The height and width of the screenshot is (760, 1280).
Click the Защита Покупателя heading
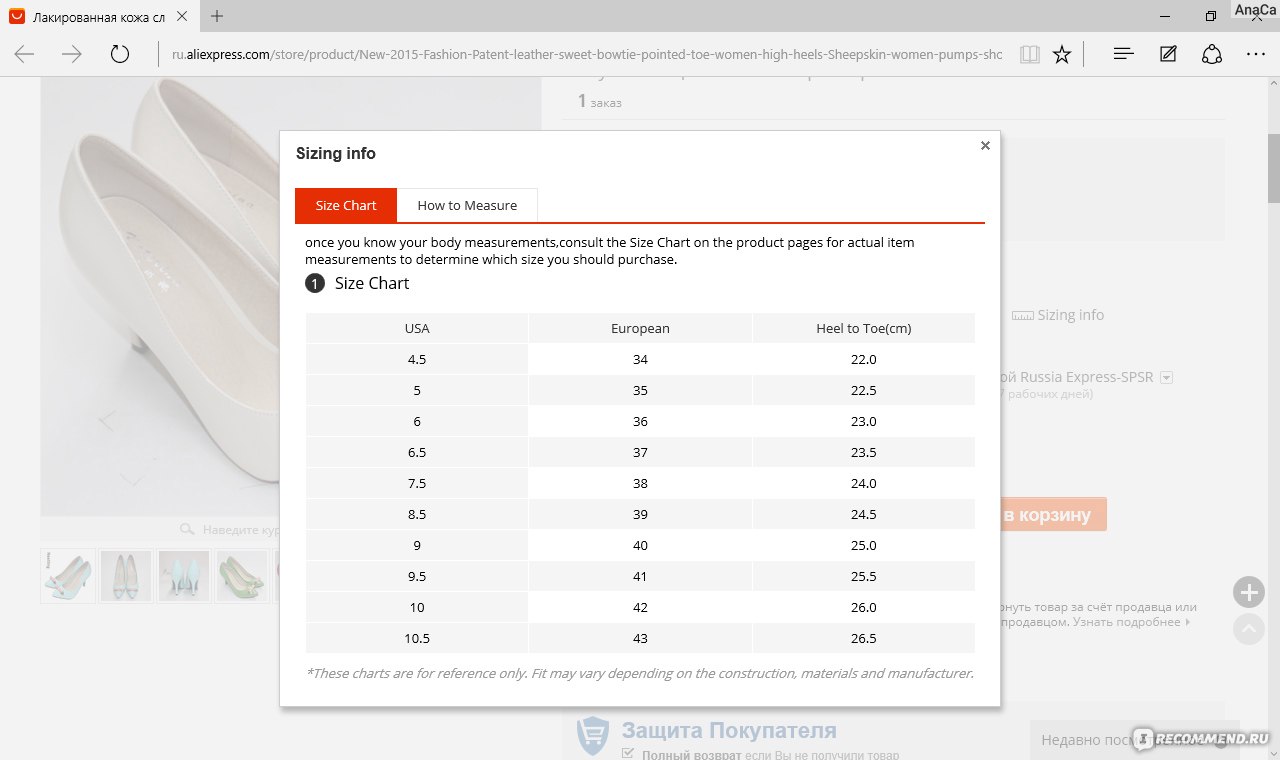(729, 730)
